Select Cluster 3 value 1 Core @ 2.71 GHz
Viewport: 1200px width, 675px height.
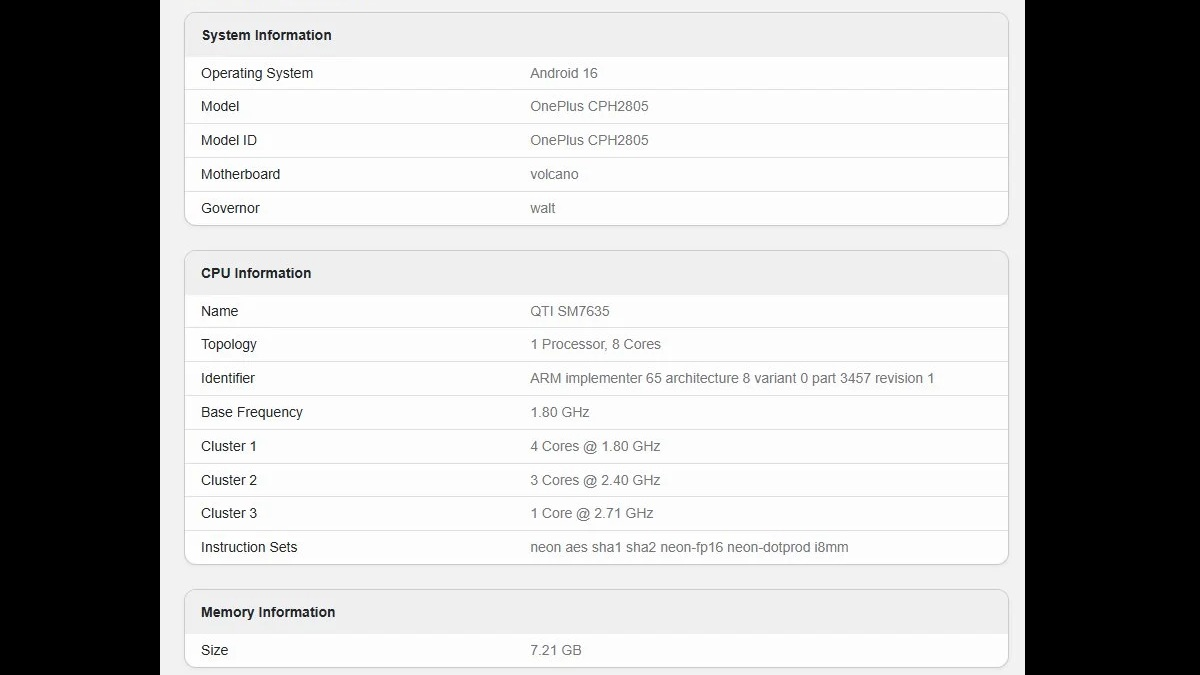click(x=592, y=513)
